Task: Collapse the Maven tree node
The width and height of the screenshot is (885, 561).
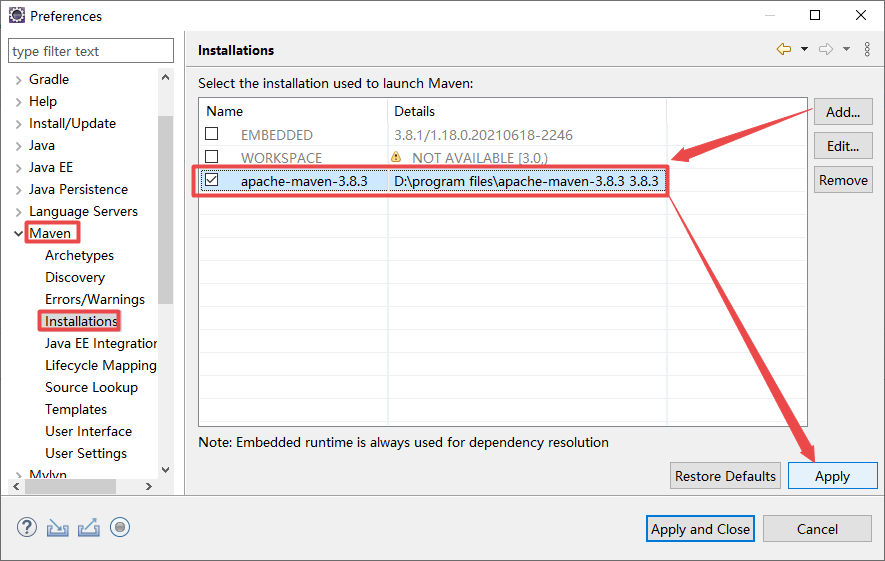Action: 19,234
